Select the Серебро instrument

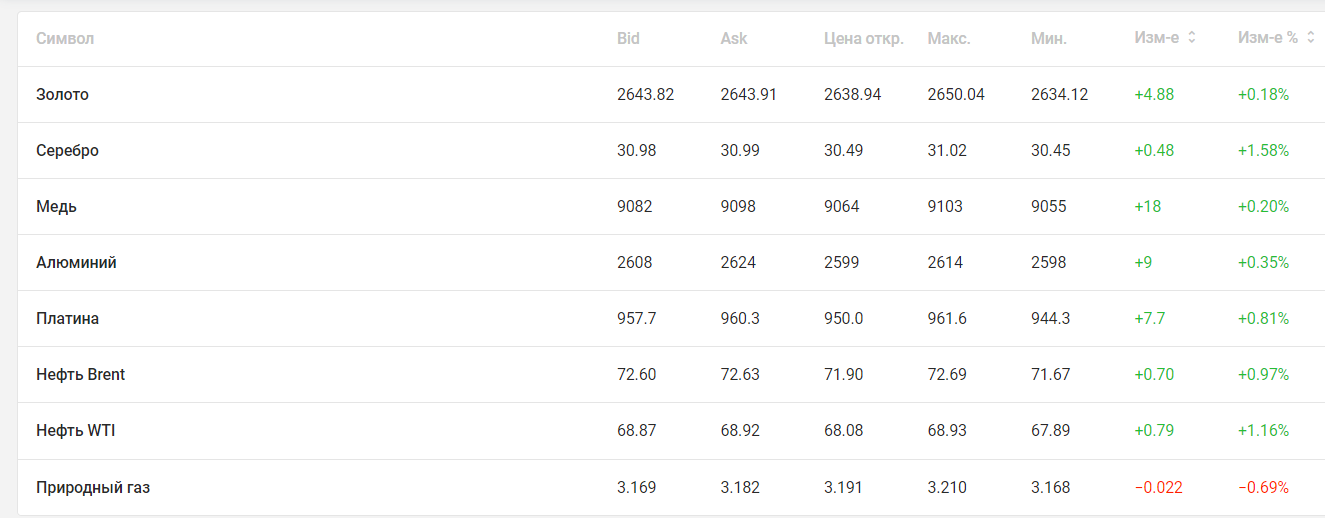click(67, 151)
